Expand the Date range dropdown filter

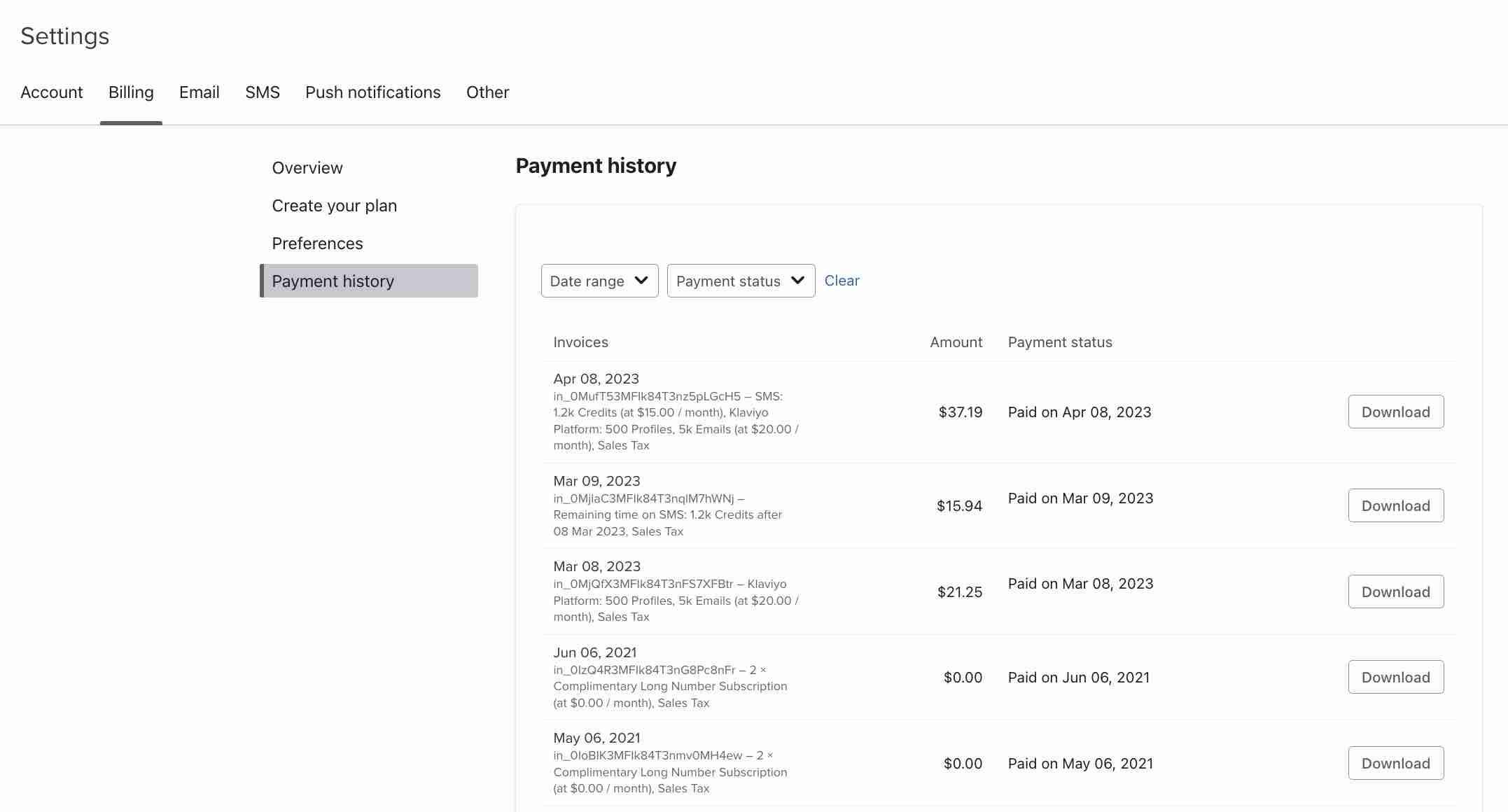pyautogui.click(x=598, y=280)
